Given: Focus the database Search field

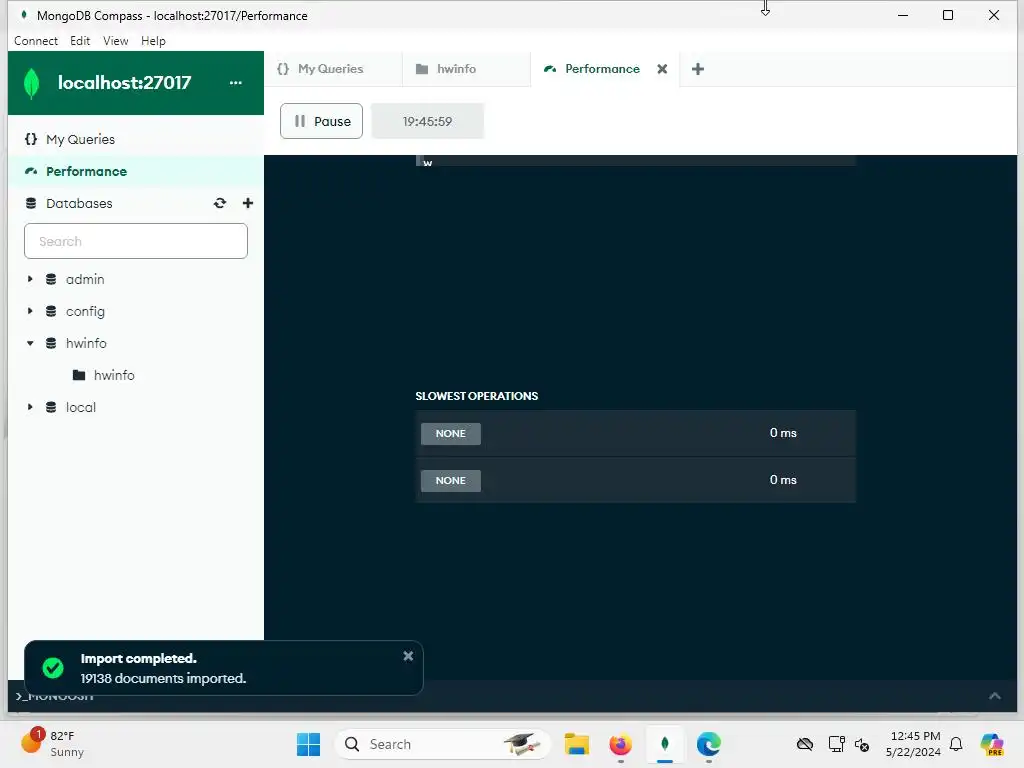Looking at the screenshot, I should click(136, 241).
